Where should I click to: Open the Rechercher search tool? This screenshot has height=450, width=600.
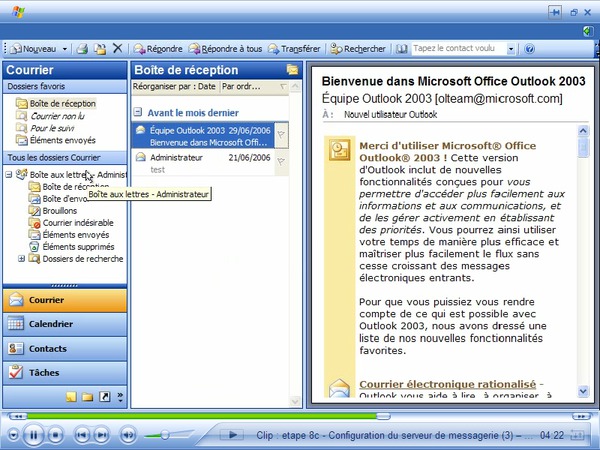358,49
